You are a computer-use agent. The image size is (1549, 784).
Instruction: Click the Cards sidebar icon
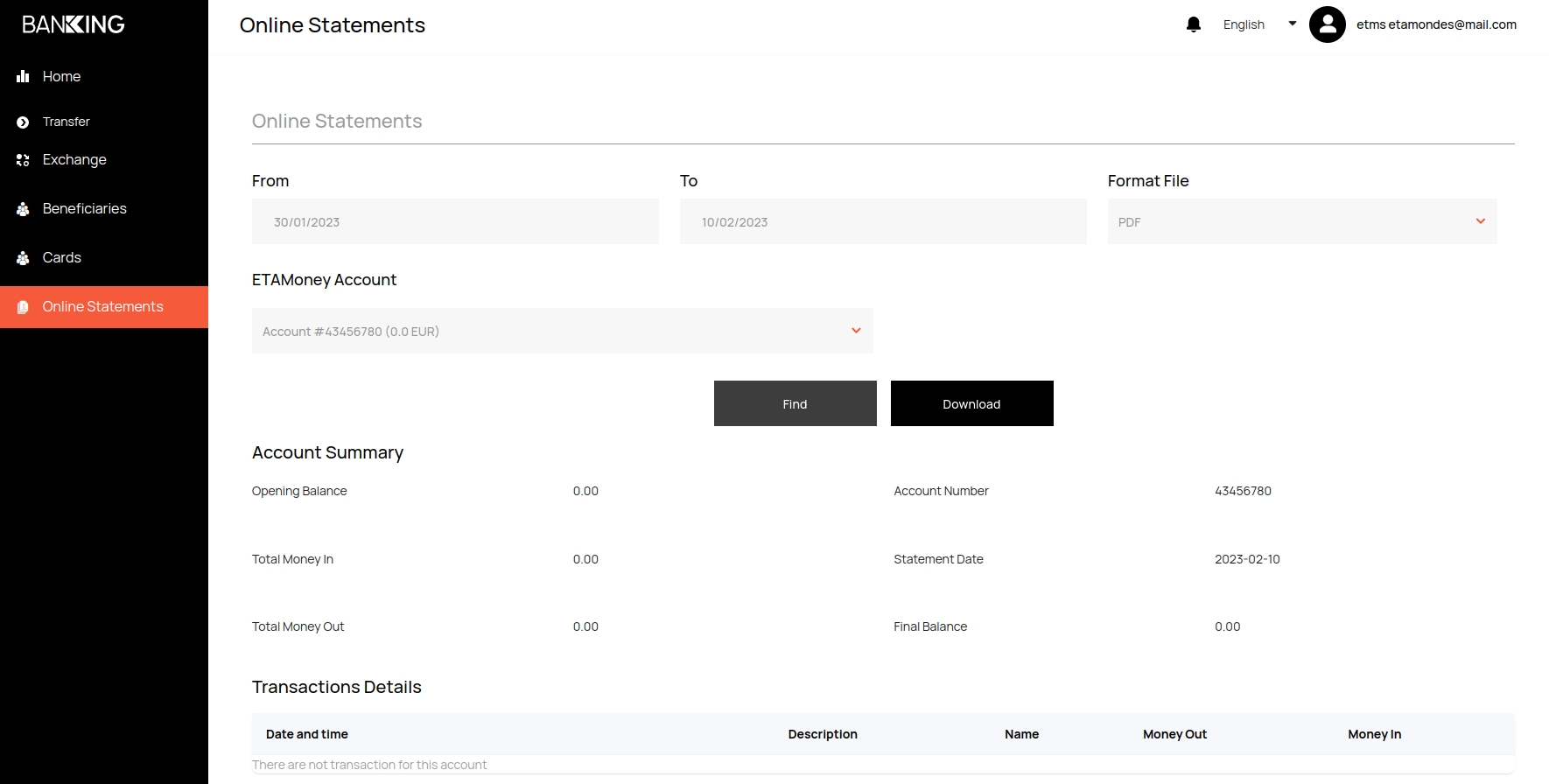point(23,258)
